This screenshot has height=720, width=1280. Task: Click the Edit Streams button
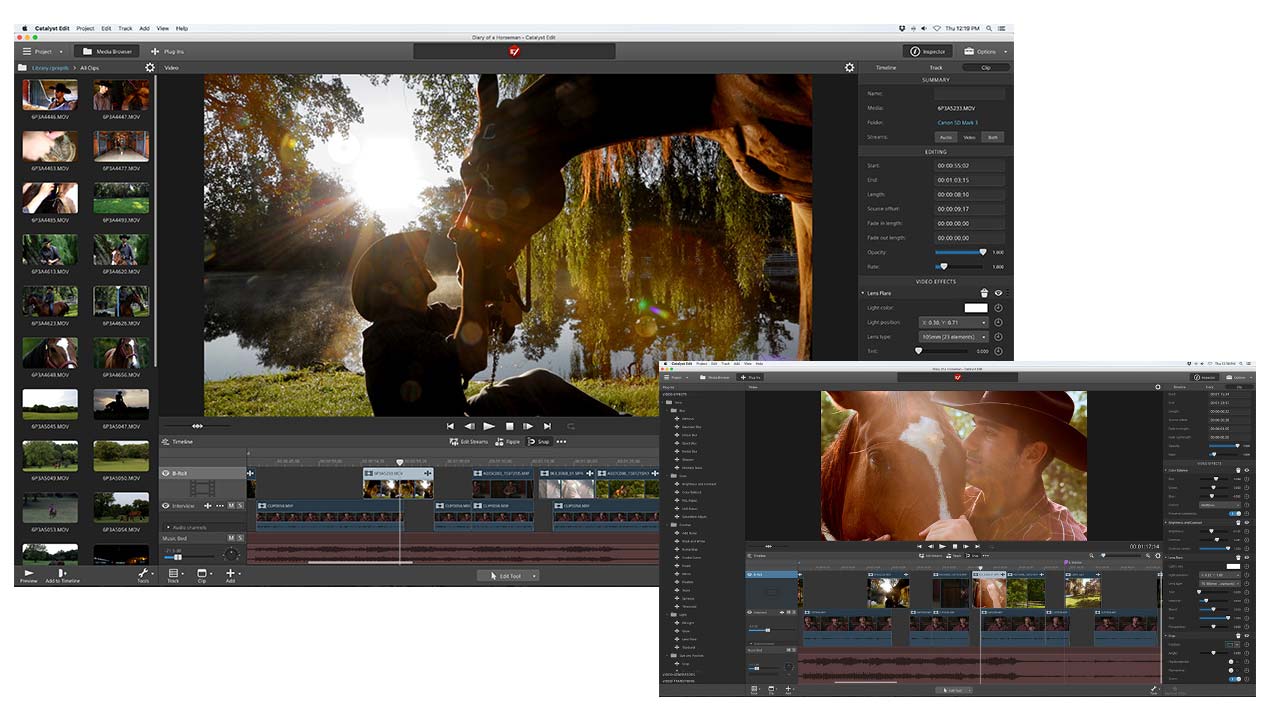(469, 441)
